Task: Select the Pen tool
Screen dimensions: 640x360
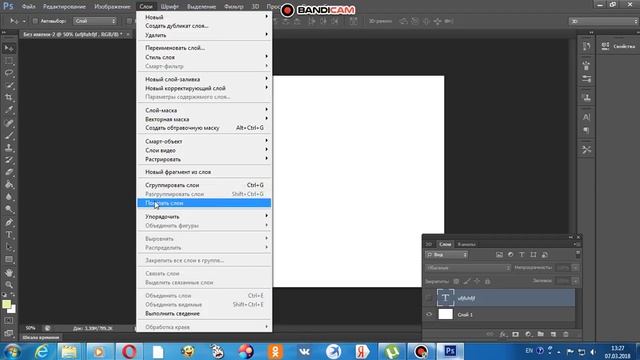Action: click(x=9, y=222)
